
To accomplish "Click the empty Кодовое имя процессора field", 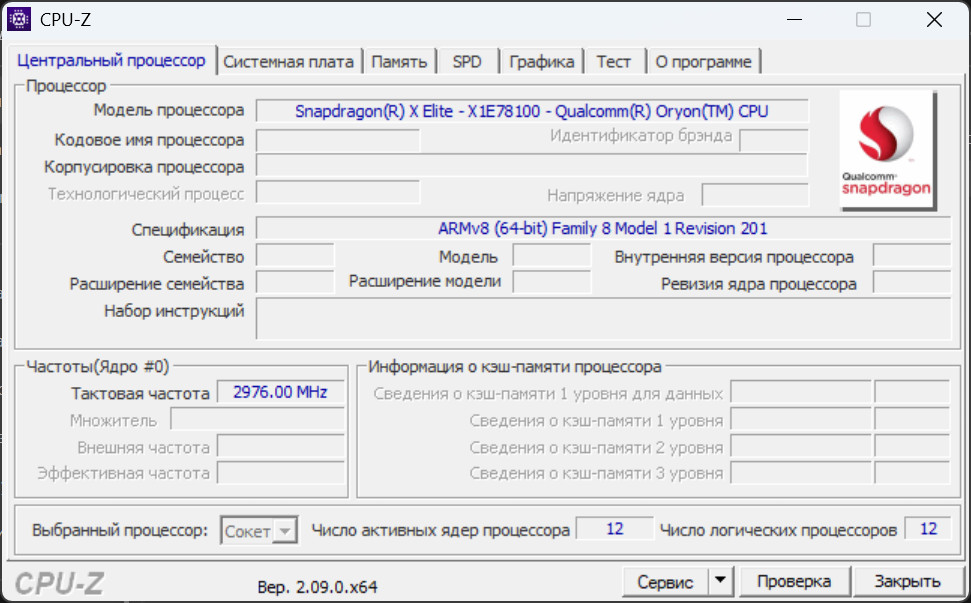I will 338,141.
